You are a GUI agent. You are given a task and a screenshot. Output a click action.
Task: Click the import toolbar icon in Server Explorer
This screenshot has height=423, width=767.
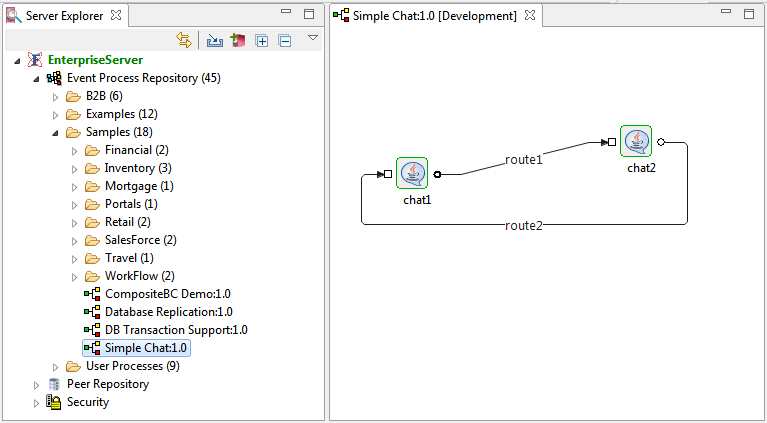(214, 40)
